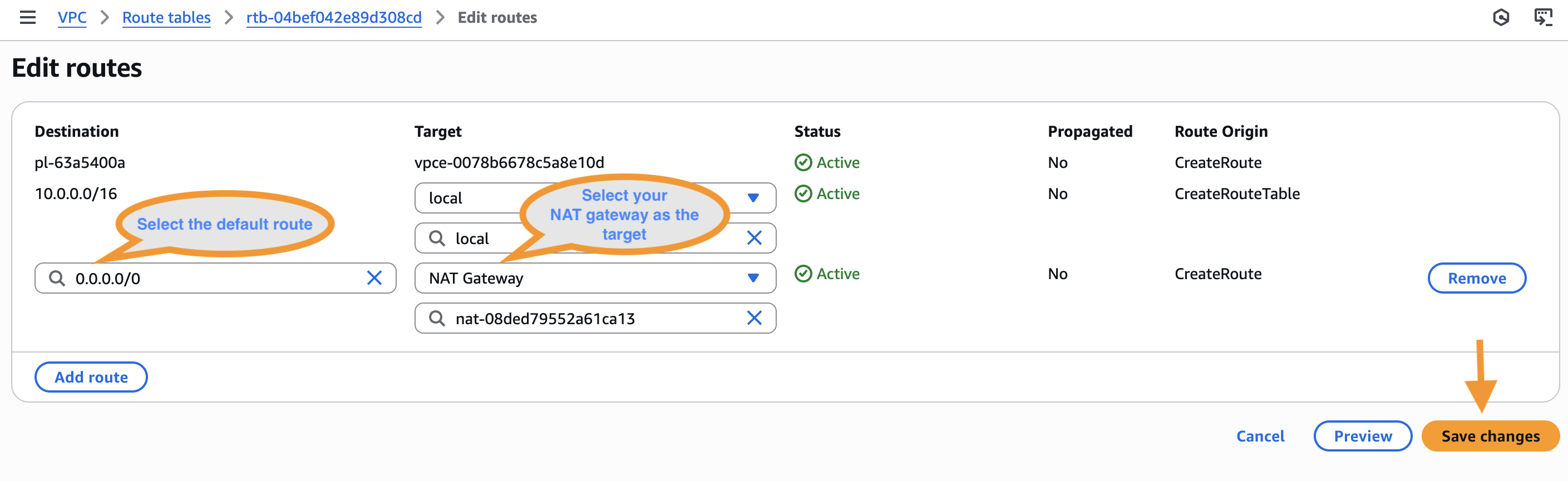1568x481 pixels.
Task: Expand the NAT Gateway target dropdown
Action: pos(753,278)
